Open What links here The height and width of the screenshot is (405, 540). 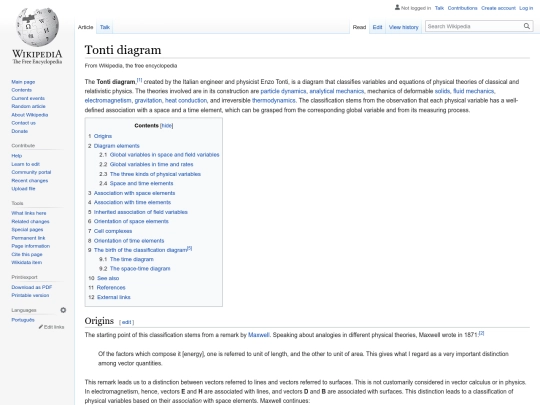click(x=29, y=213)
